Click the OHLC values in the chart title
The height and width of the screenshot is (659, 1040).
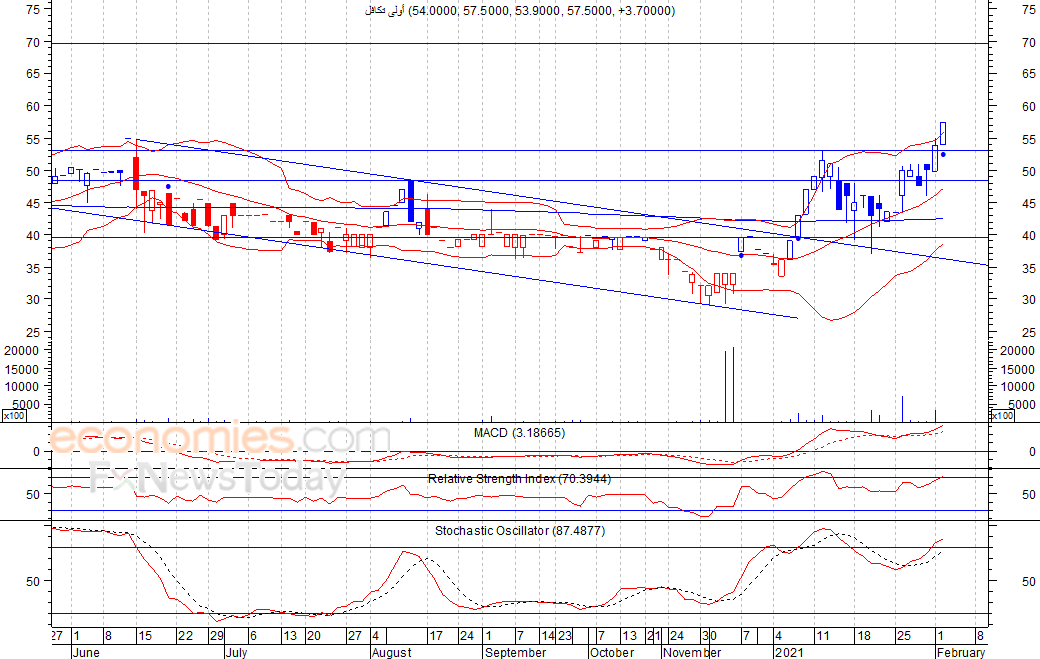tap(541, 11)
